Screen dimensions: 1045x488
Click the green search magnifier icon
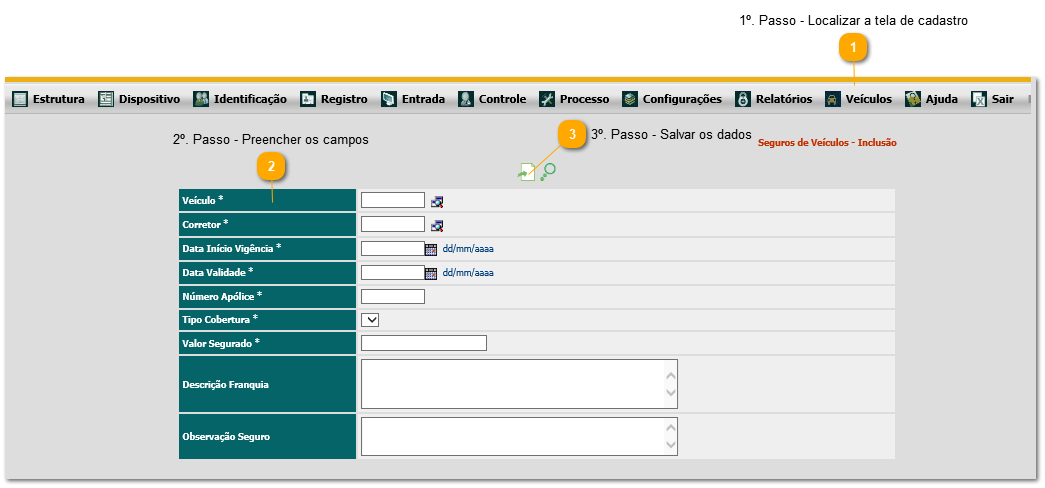pyautogui.click(x=548, y=171)
